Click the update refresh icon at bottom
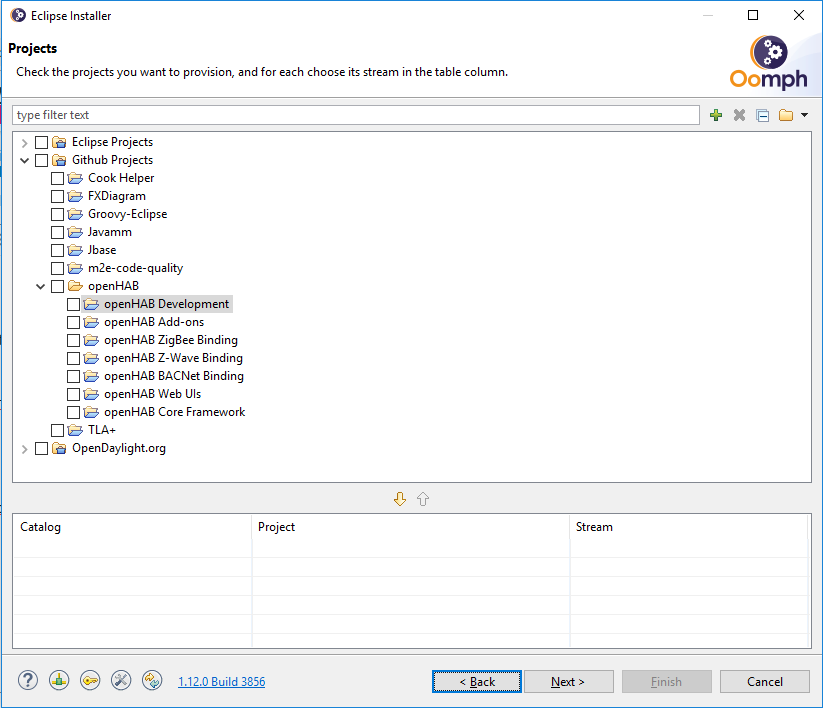 tap(152, 681)
